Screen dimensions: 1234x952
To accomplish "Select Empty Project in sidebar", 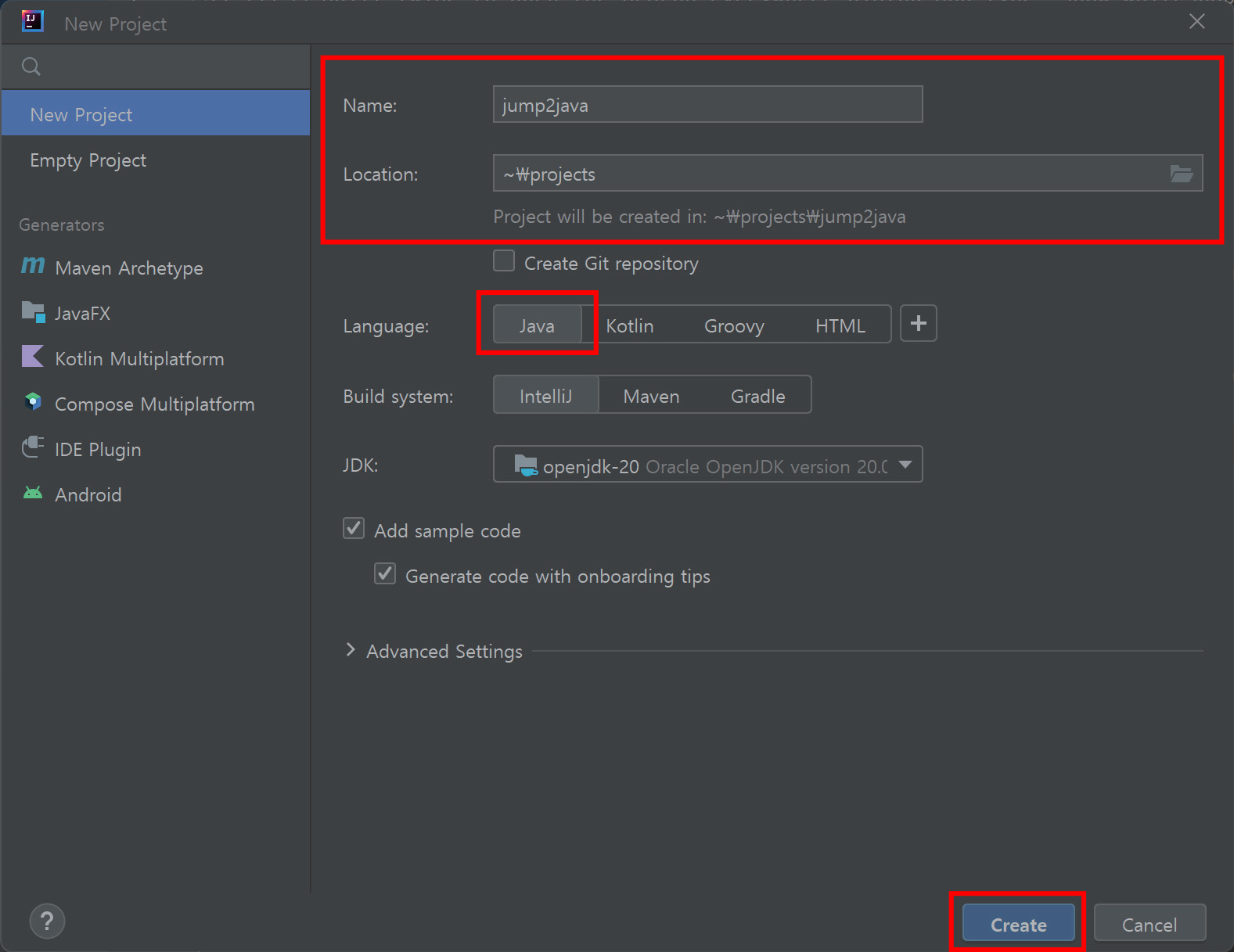I will pyautogui.click(x=156, y=159).
